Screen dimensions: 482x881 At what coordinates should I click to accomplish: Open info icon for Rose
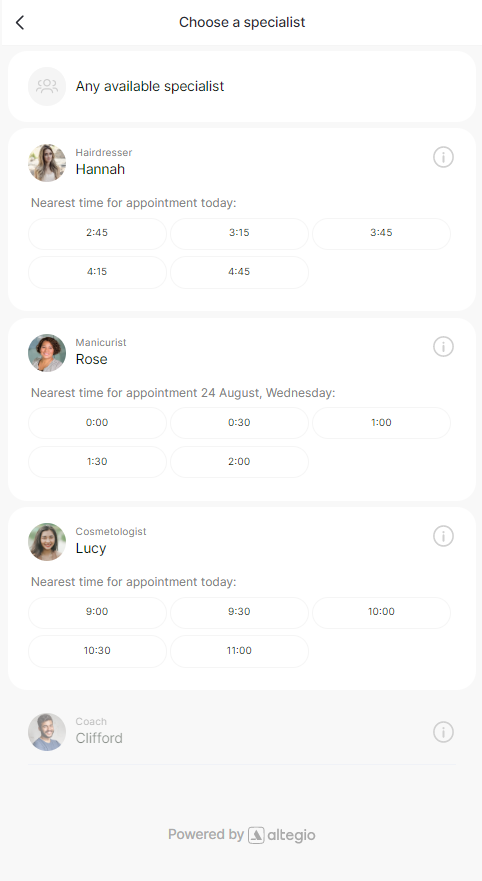[443, 346]
